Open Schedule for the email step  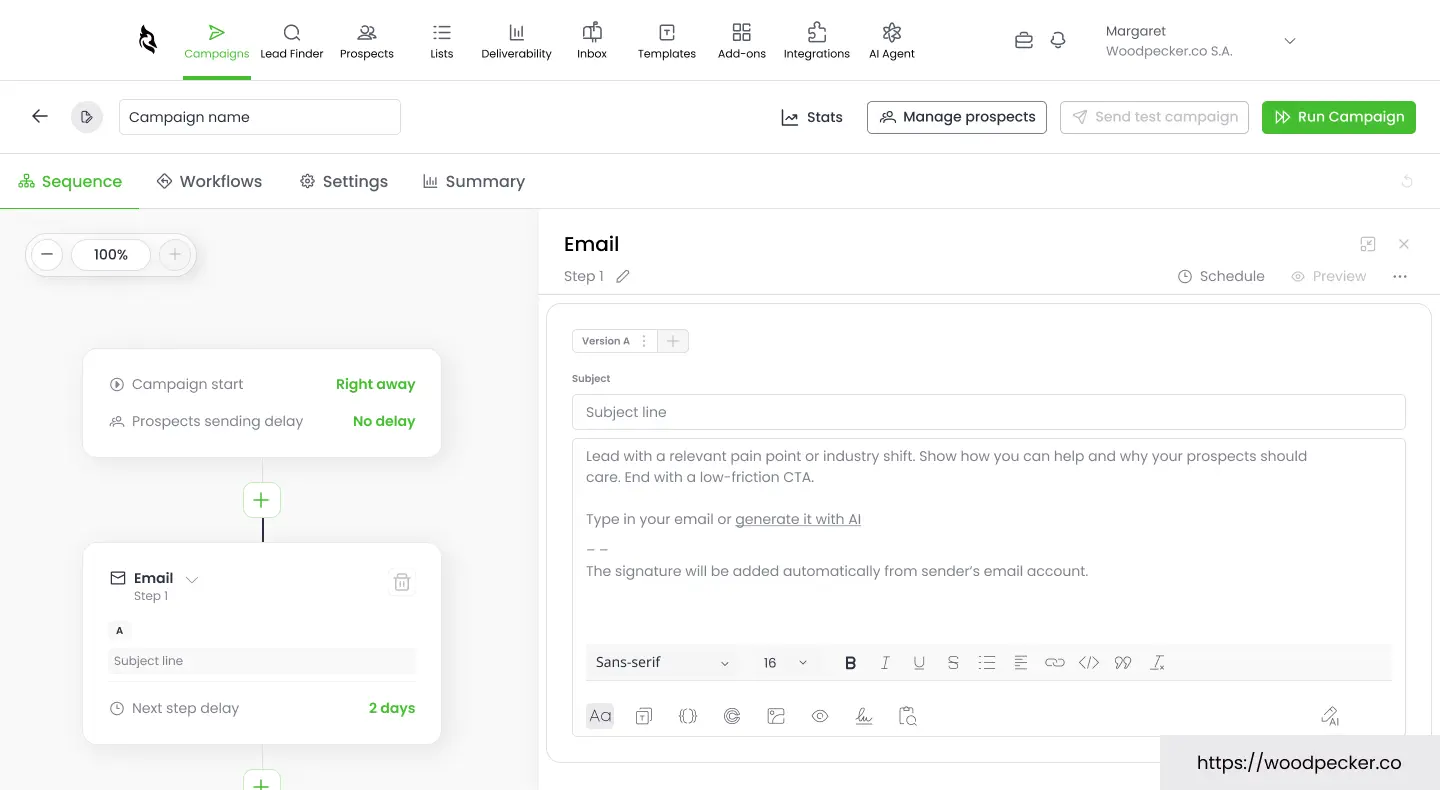[x=1221, y=276]
